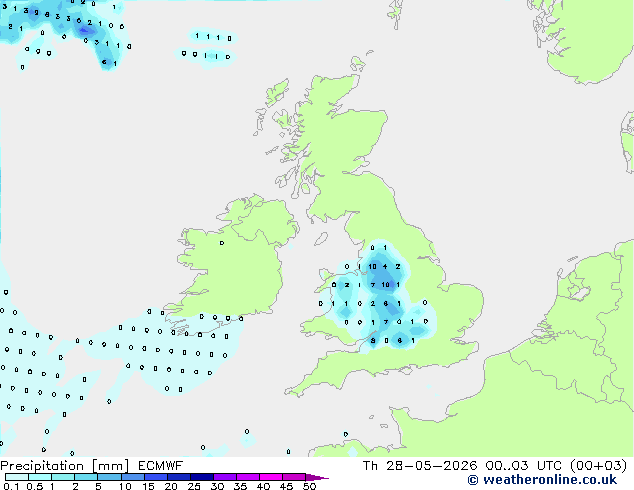Viewport: 634px width, 490px height.
Task: Click the legend tick label "45"
Action: [286, 486]
